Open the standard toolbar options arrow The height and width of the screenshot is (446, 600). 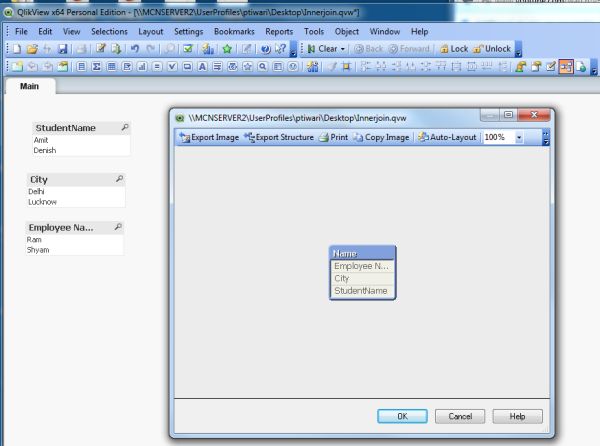pyautogui.click(x=293, y=50)
